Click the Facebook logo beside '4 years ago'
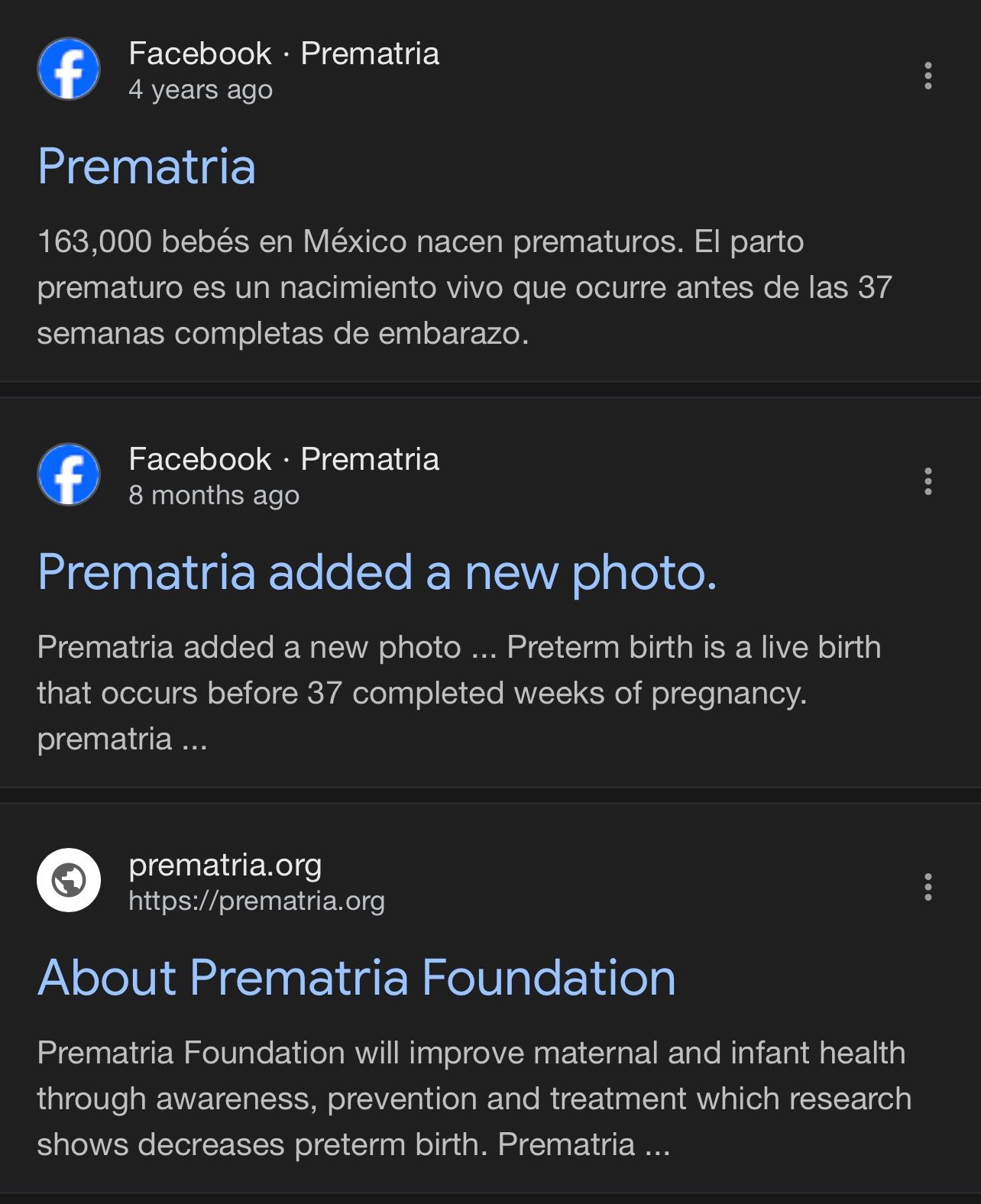981x1204 pixels. 69,70
